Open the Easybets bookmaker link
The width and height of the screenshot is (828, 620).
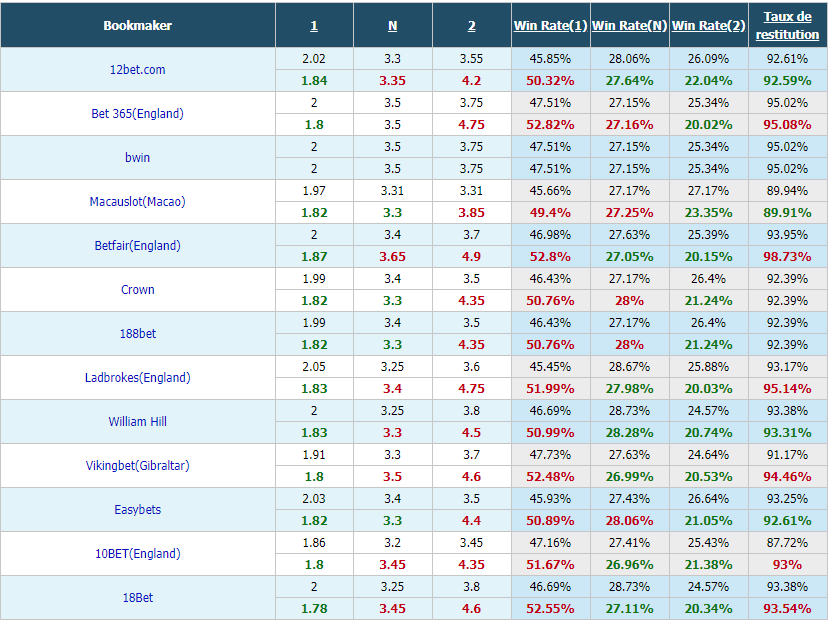(x=137, y=510)
